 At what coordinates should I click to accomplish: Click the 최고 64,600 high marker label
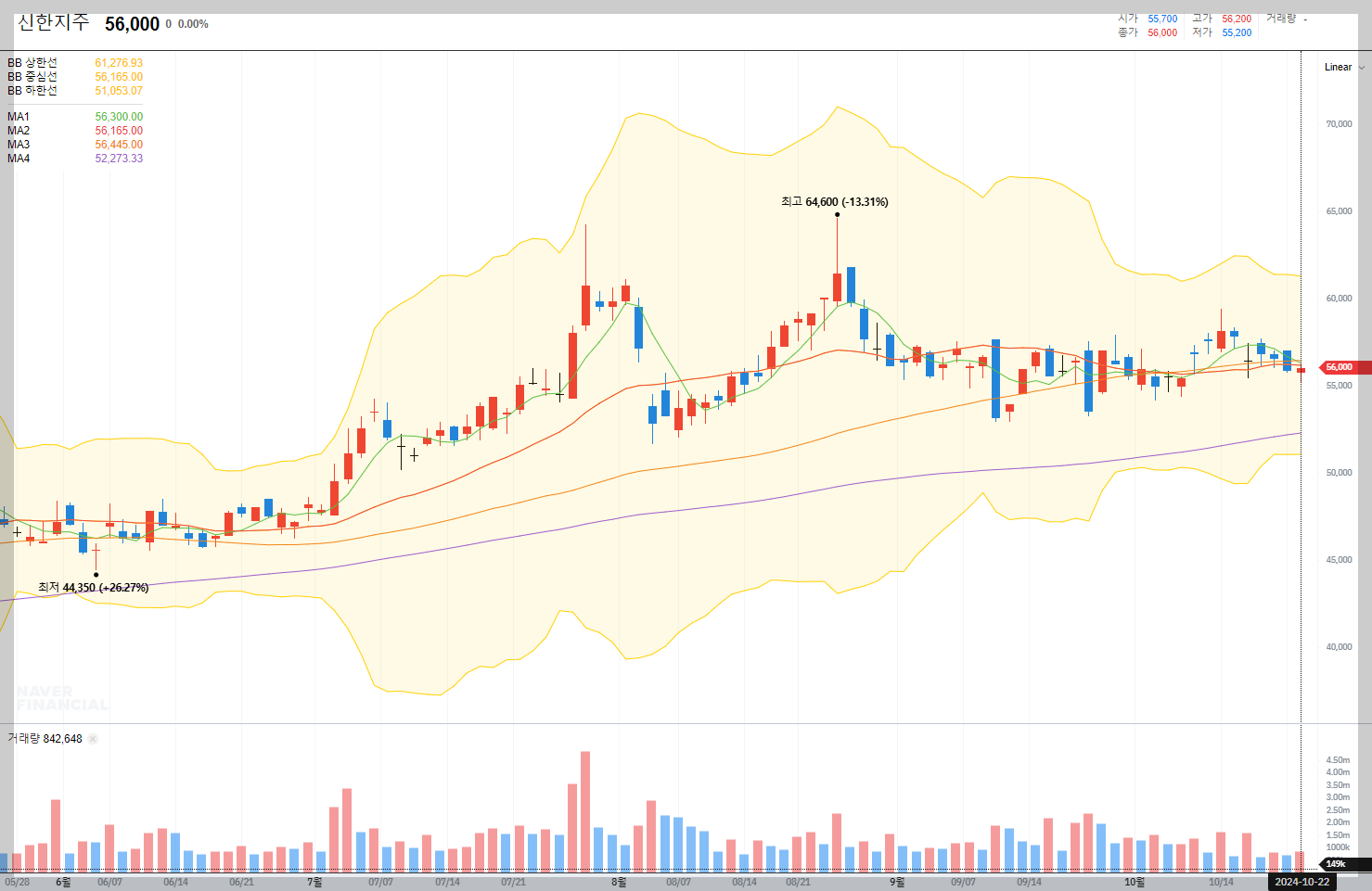[835, 201]
